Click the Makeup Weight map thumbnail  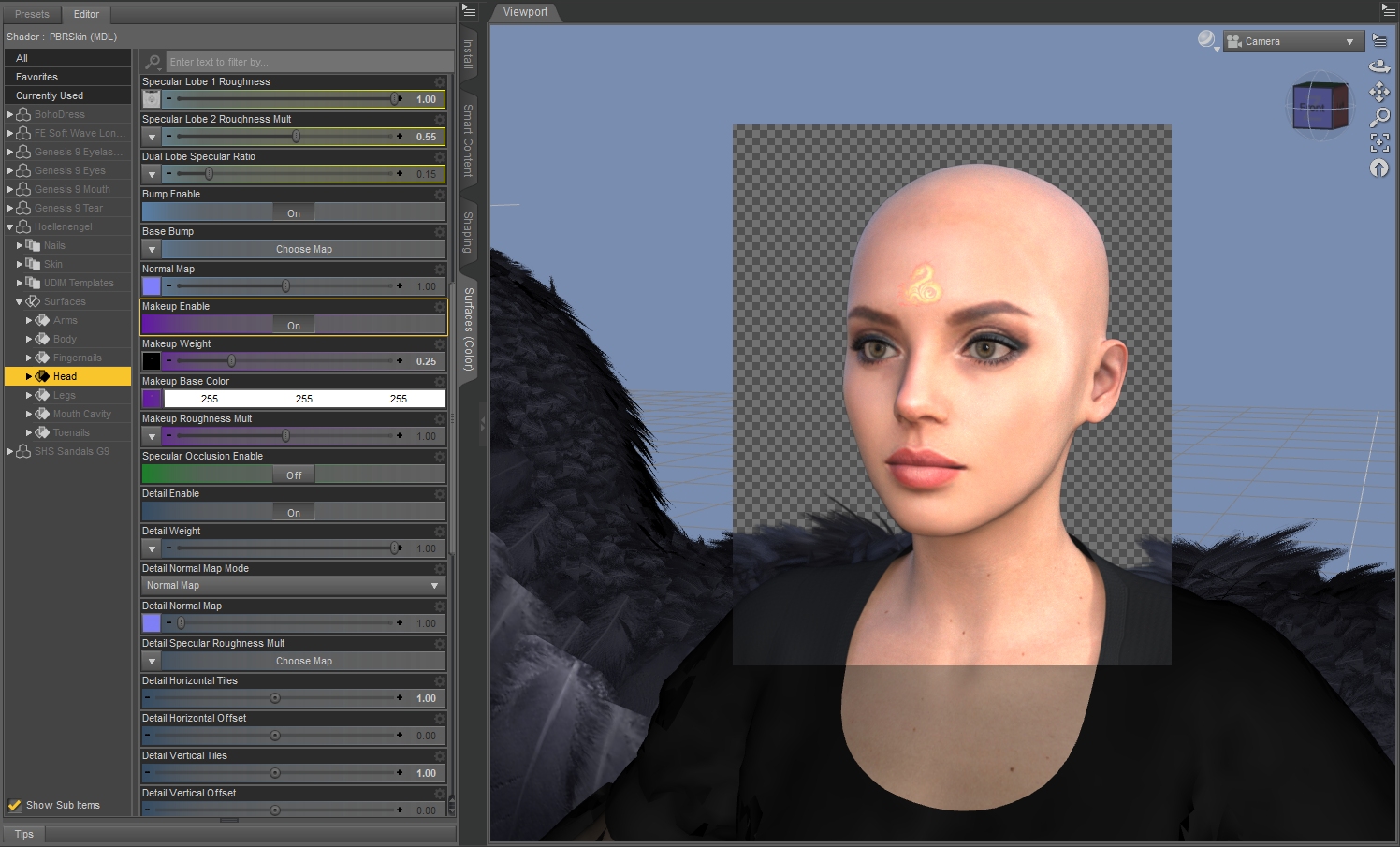pyautogui.click(x=152, y=360)
